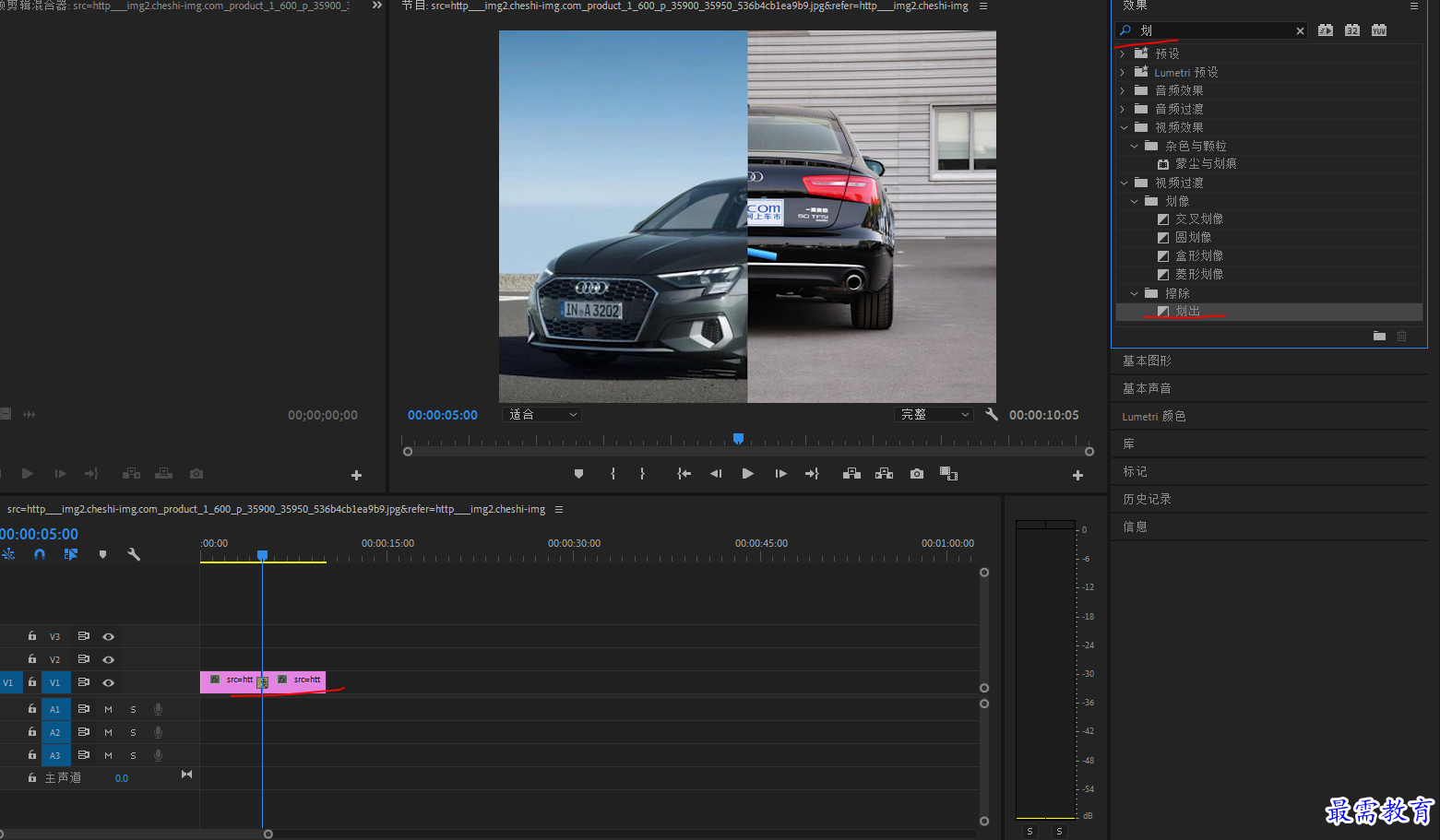Create new custom bin in Effects panel
This screenshot has width=1440, height=840.
click(x=1379, y=336)
